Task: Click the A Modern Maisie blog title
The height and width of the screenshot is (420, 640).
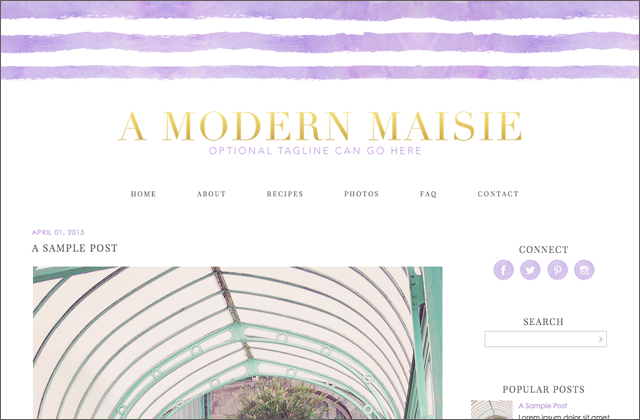Action: [x=320, y=126]
